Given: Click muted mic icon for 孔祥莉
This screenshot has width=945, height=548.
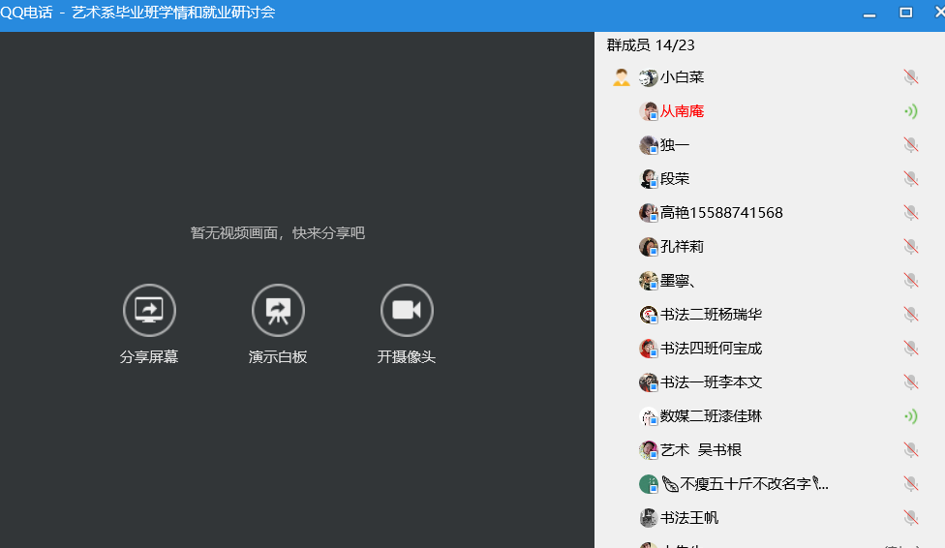Looking at the screenshot, I should pos(911,247).
